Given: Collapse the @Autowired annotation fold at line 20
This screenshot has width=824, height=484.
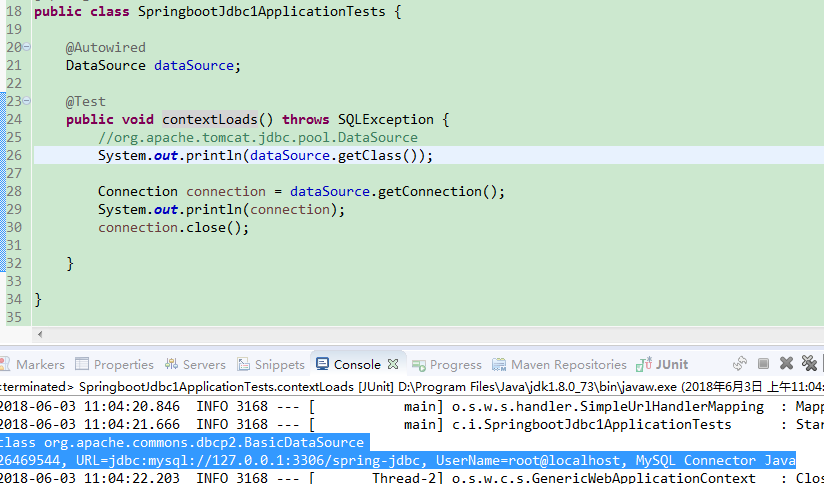Looking at the screenshot, I should (27, 47).
